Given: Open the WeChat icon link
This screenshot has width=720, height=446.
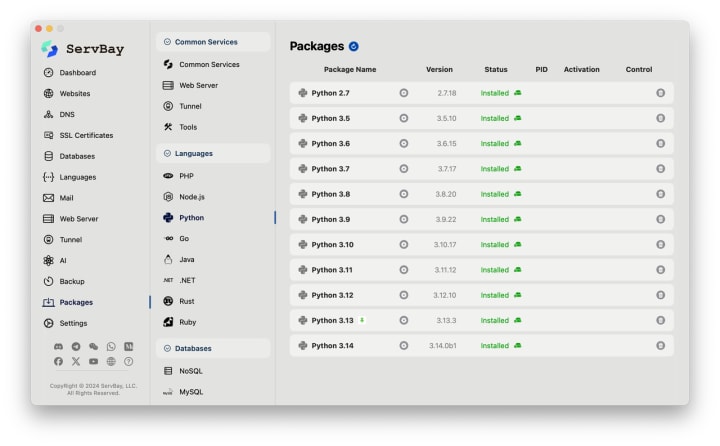Looking at the screenshot, I should (x=93, y=347).
